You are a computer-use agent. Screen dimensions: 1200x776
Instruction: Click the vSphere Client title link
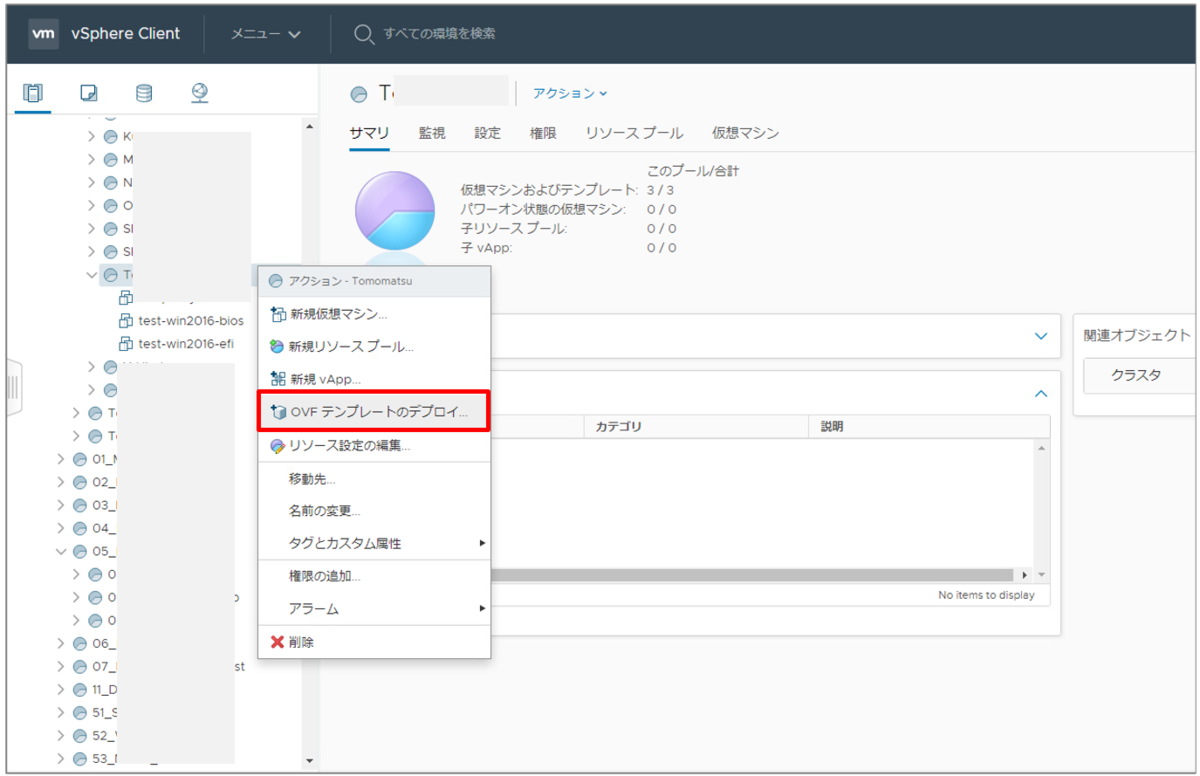(x=126, y=33)
